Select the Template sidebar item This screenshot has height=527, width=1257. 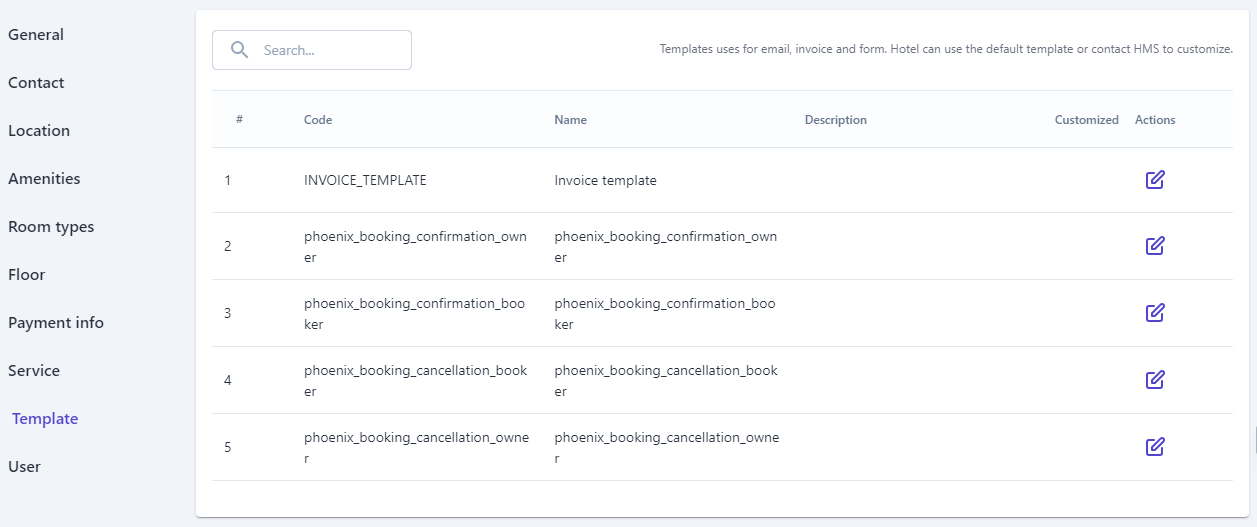click(x=45, y=419)
